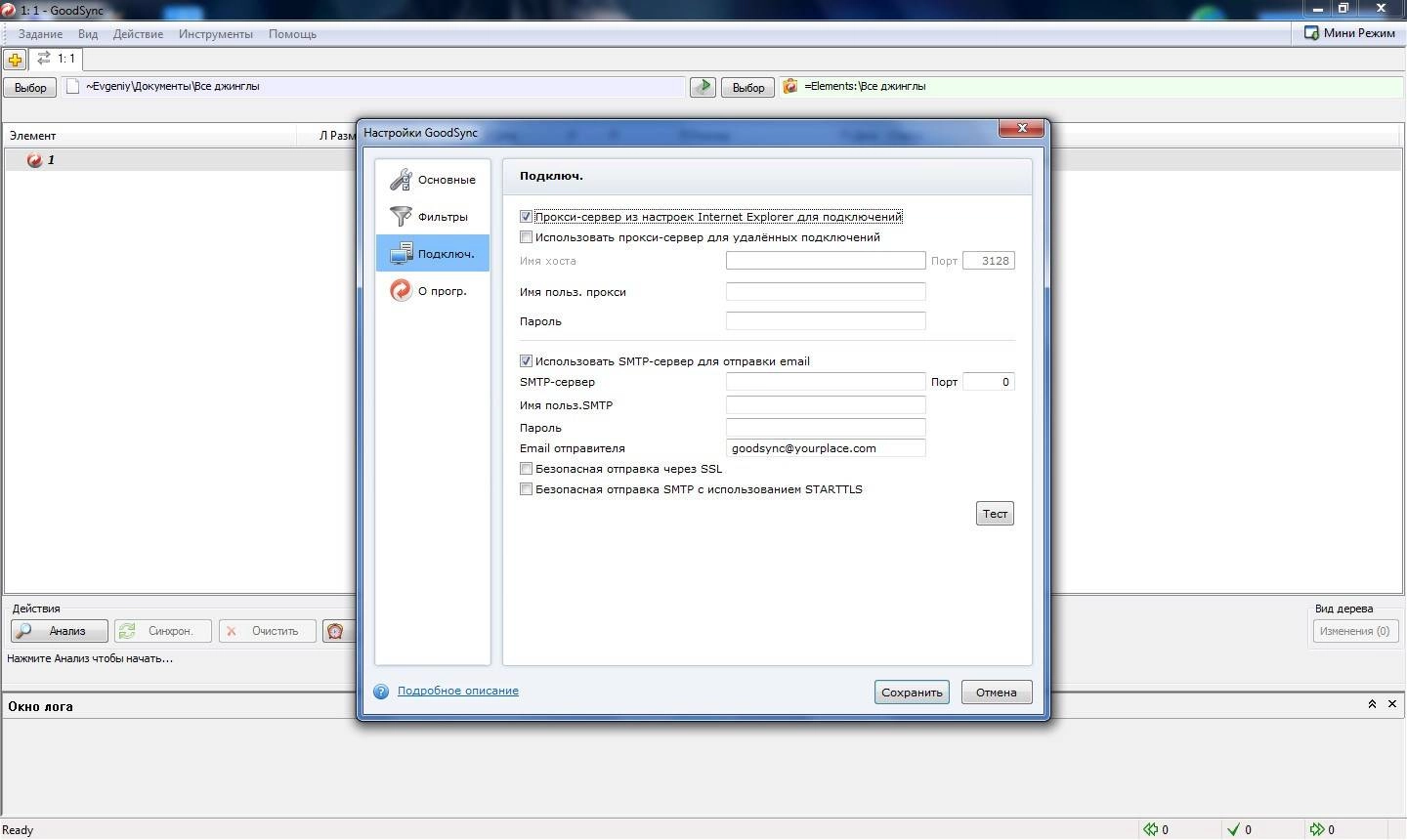The width and height of the screenshot is (1407, 840).
Task: Click the Elements drive icon beside right path
Action: 790,86
